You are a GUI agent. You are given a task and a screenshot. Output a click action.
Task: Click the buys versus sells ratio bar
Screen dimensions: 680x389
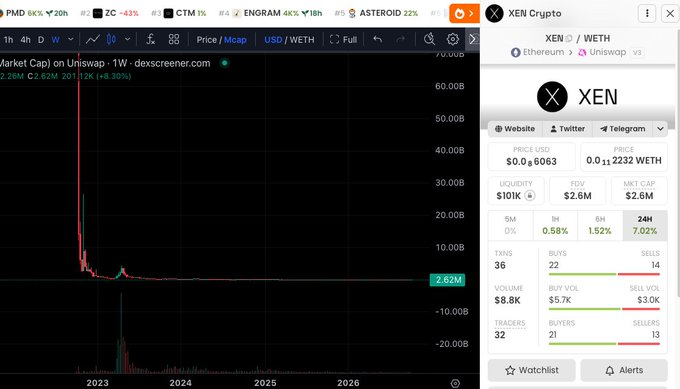[x=604, y=274]
